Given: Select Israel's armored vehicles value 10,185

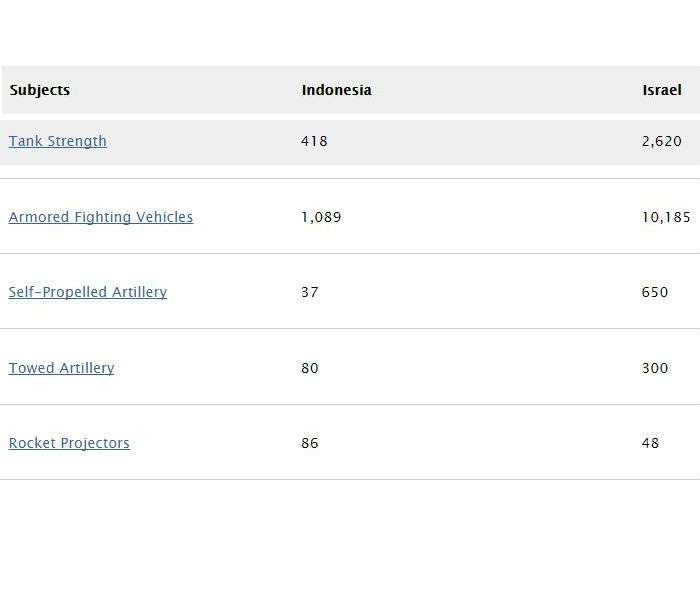Looking at the screenshot, I should pos(666,217).
